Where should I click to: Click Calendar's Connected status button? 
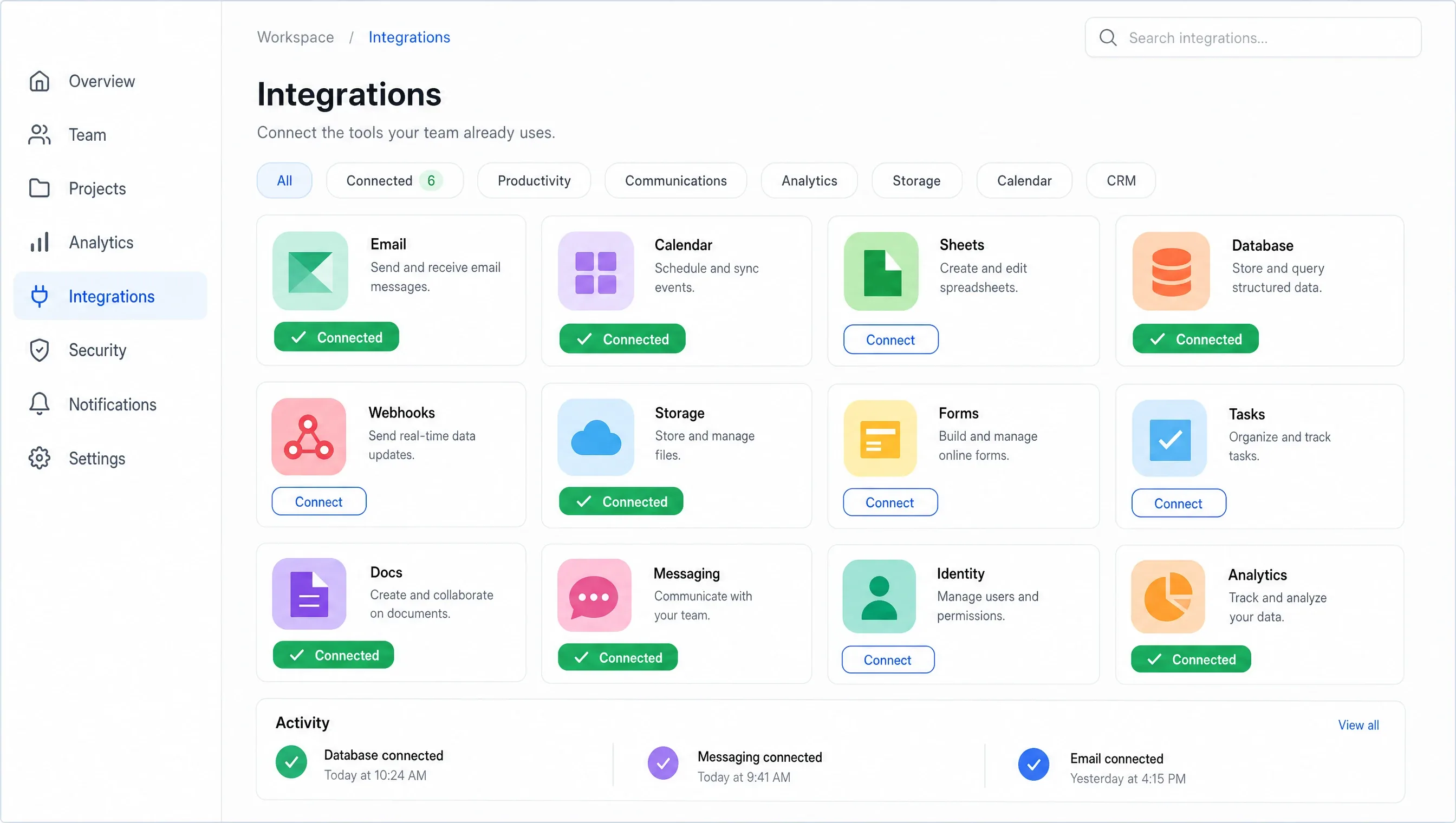622,338
